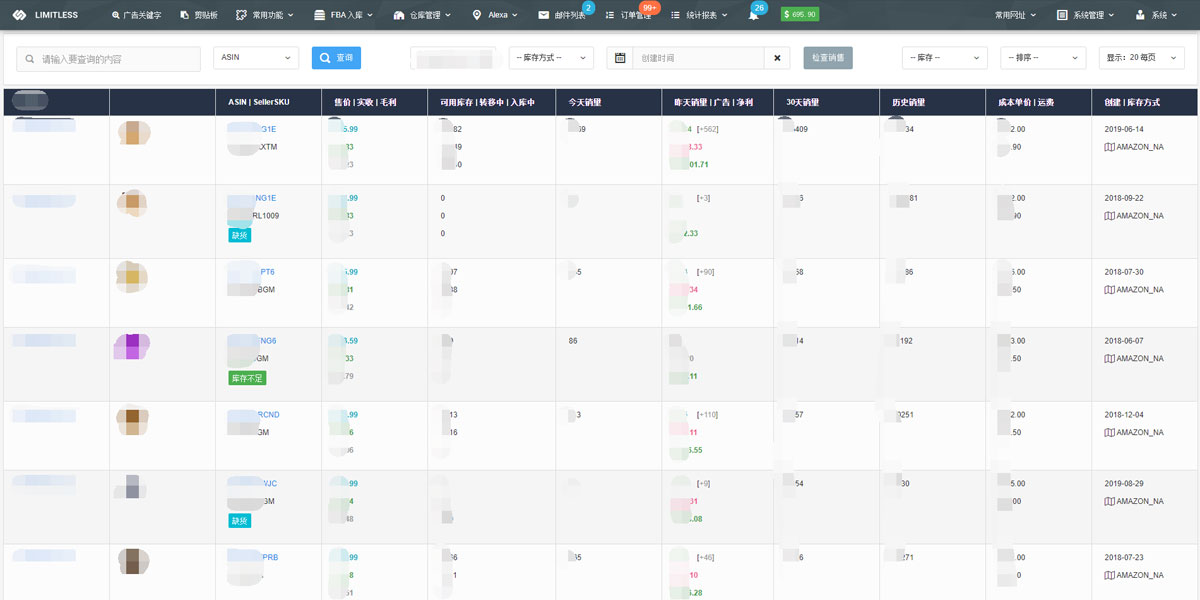The height and width of the screenshot is (600, 1200).
Task: Click the blue 查询 search button
Action: [336, 58]
